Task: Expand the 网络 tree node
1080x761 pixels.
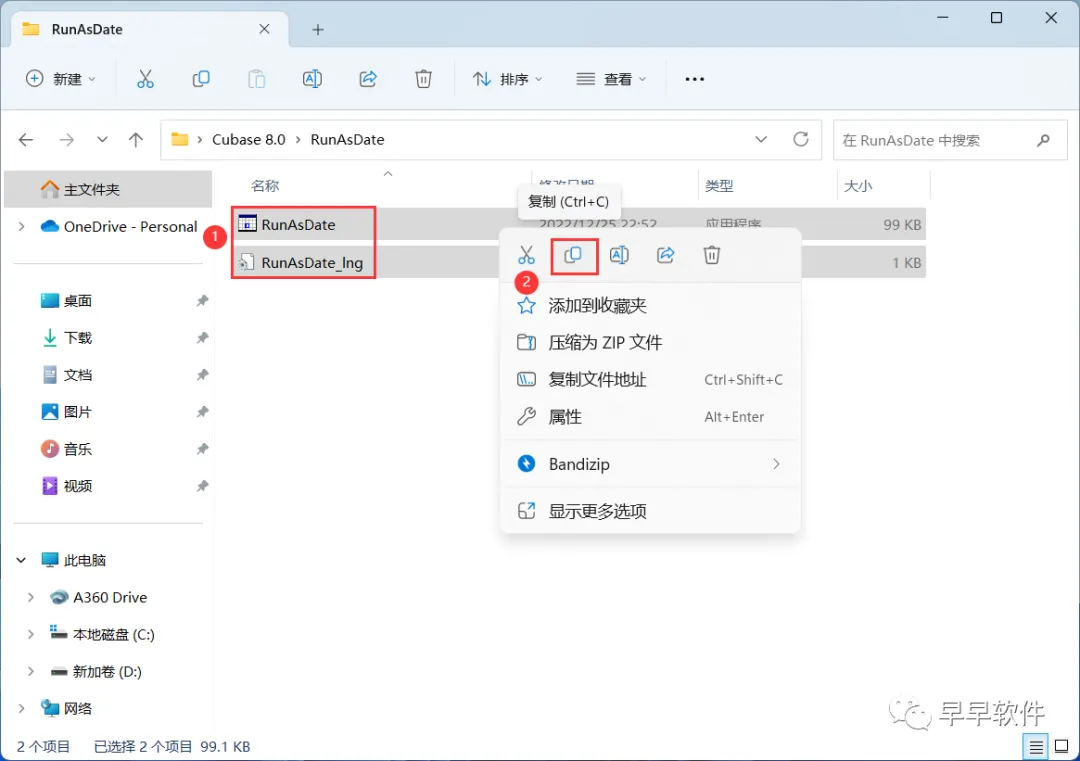Action: tap(22, 709)
